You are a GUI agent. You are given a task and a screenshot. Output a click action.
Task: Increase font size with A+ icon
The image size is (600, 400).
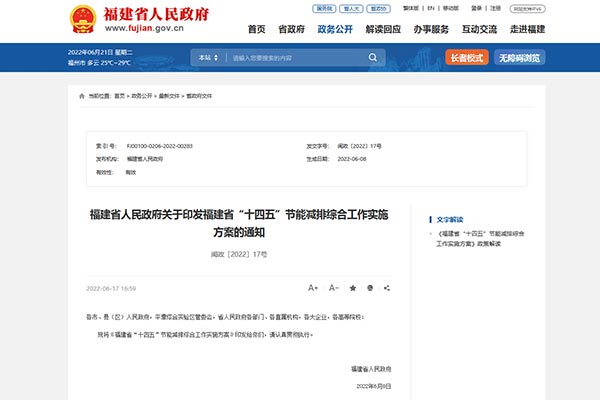click(313, 288)
